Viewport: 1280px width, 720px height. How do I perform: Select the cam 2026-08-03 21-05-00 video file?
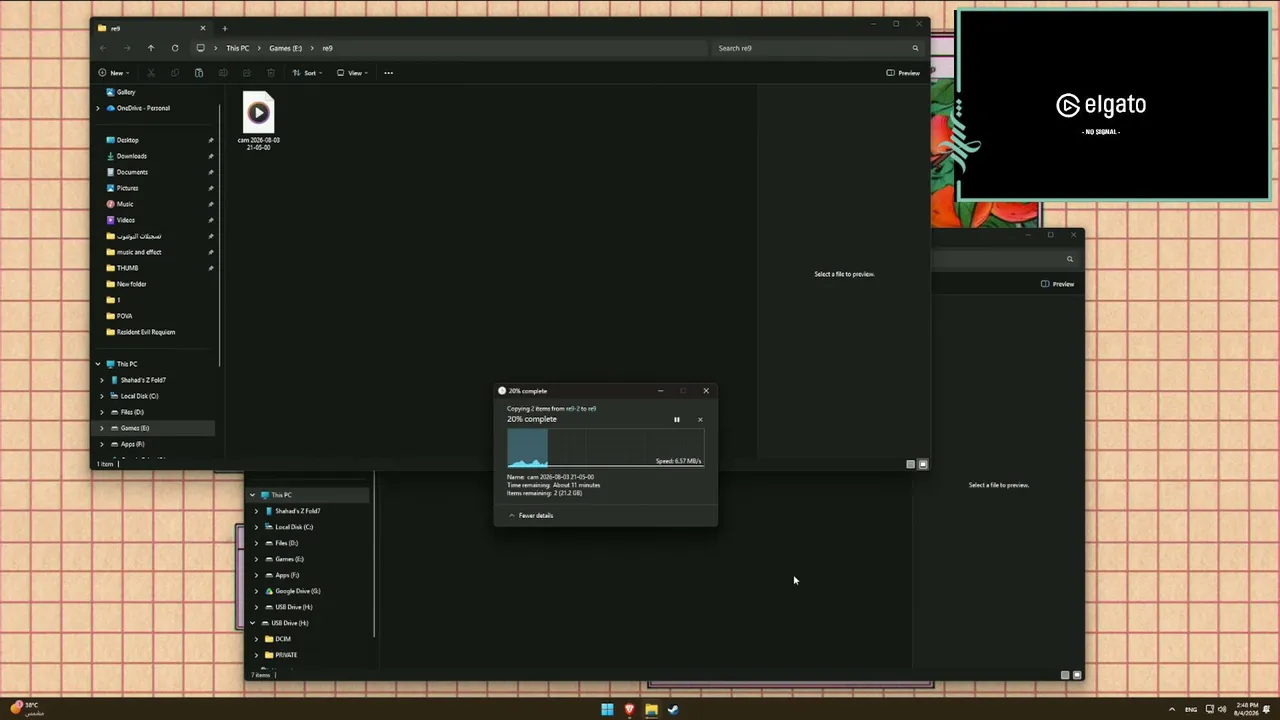coord(258,122)
